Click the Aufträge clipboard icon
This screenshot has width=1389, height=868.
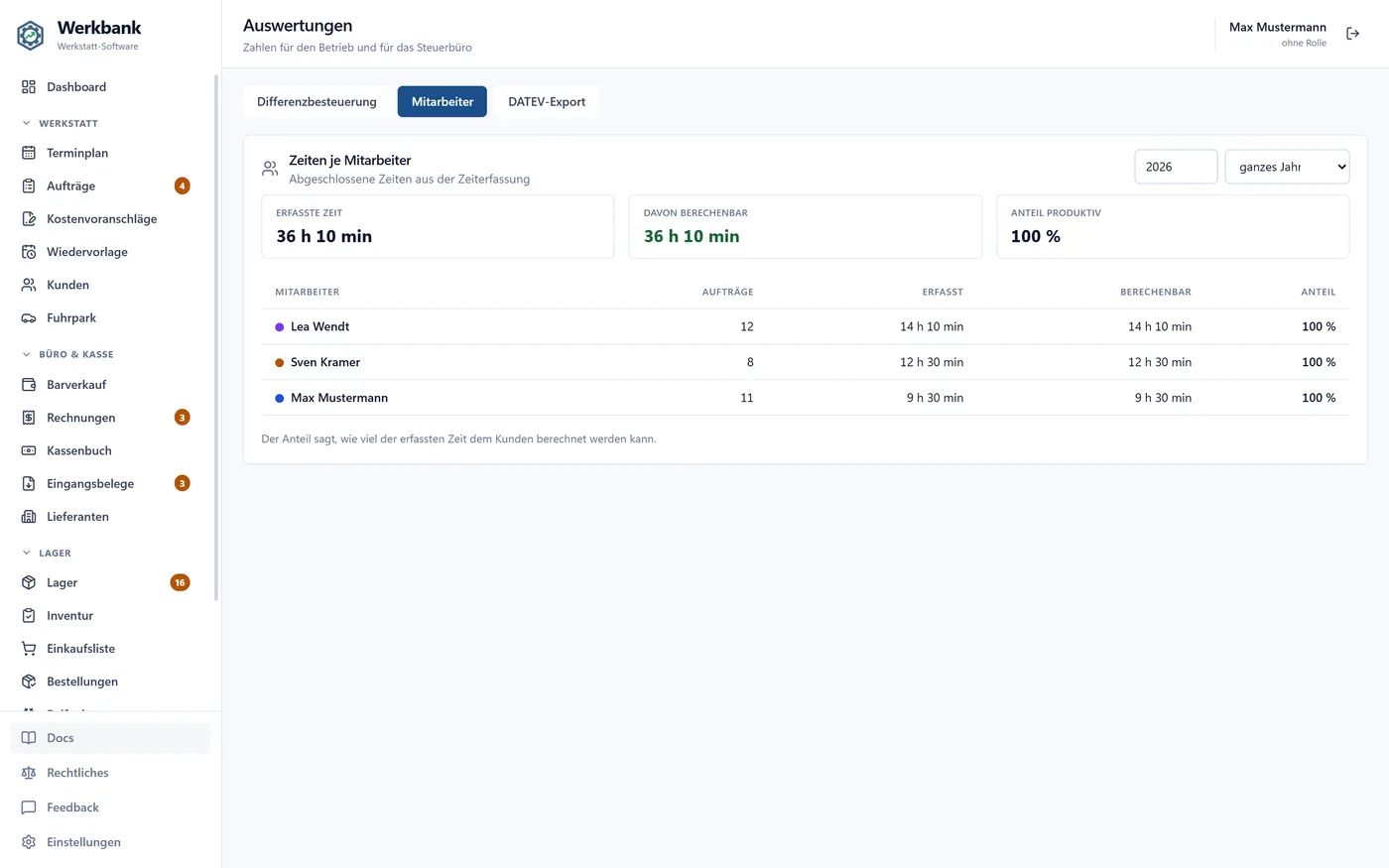pyautogui.click(x=29, y=186)
